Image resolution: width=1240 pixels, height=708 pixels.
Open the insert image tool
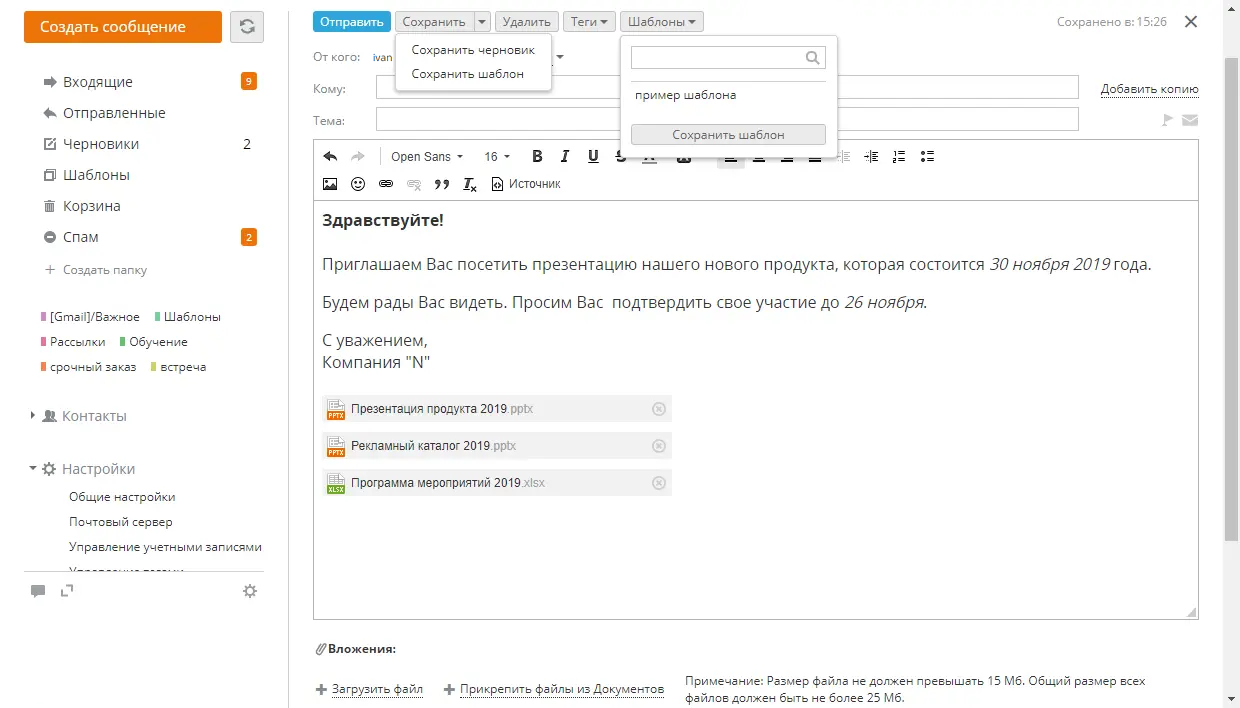coord(330,183)
